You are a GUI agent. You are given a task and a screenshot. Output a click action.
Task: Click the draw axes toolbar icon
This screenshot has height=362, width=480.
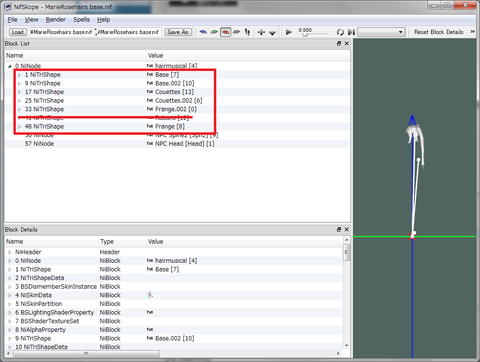click(261, 32)
